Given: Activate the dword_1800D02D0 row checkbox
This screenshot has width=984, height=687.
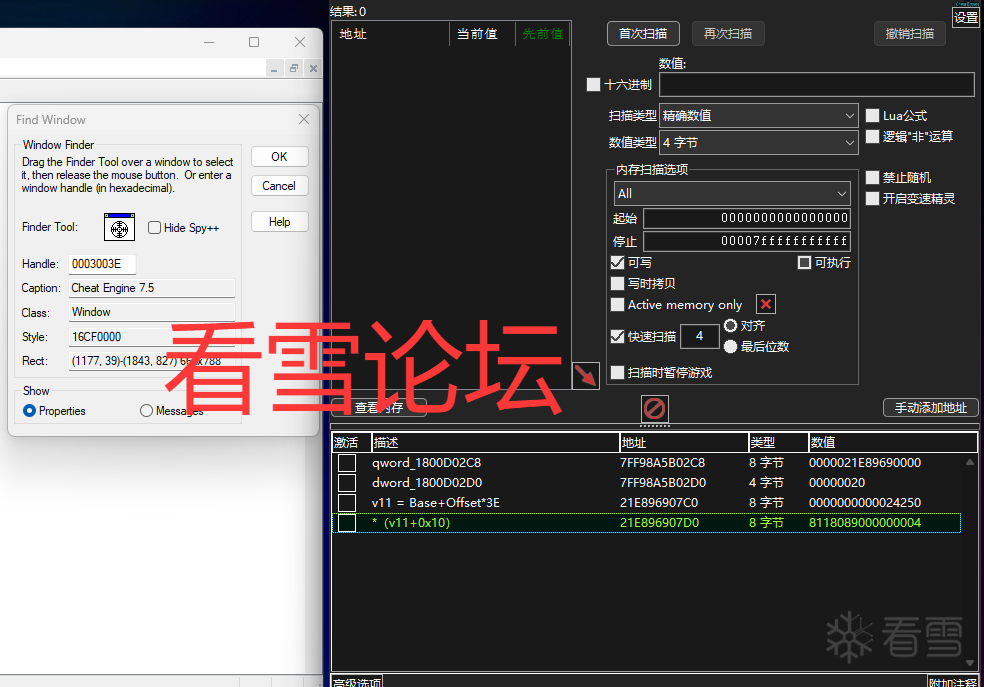Looking at the screenshot, I should 347,483.
